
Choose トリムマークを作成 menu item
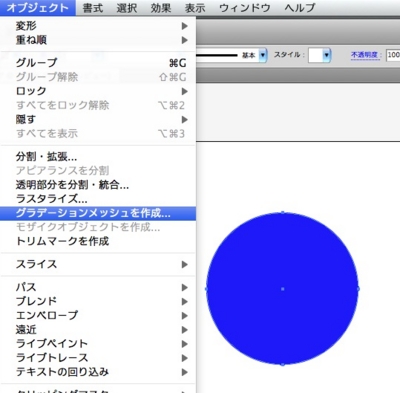[x=98, y=241]
